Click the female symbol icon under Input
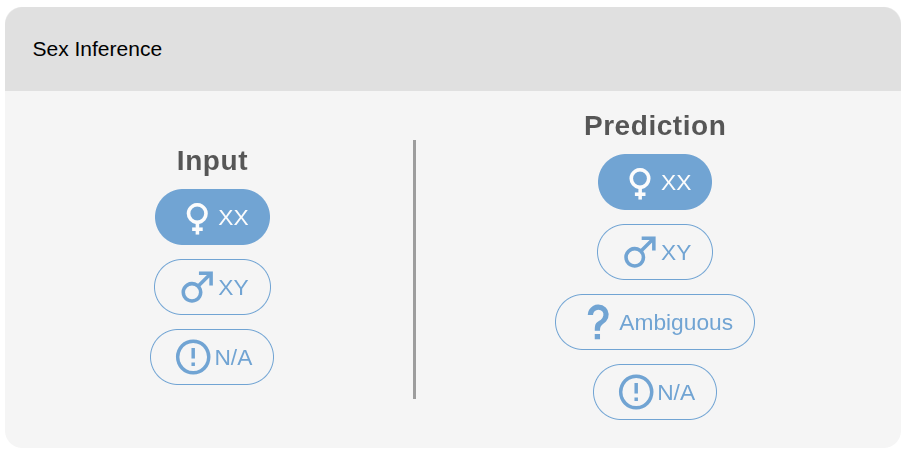 197,218
